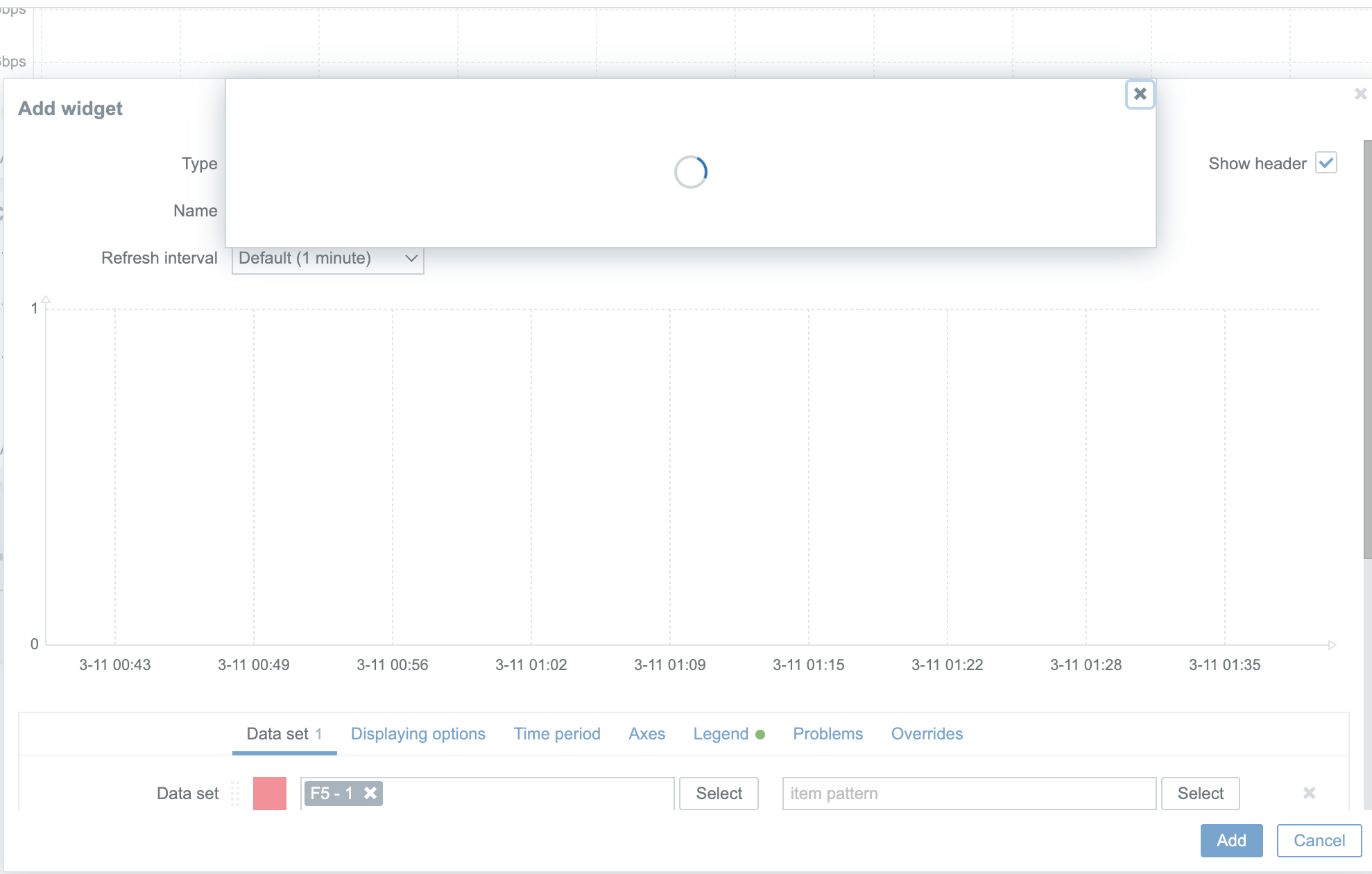
Task: Click Select button next to host field
Action: (719, 793)
